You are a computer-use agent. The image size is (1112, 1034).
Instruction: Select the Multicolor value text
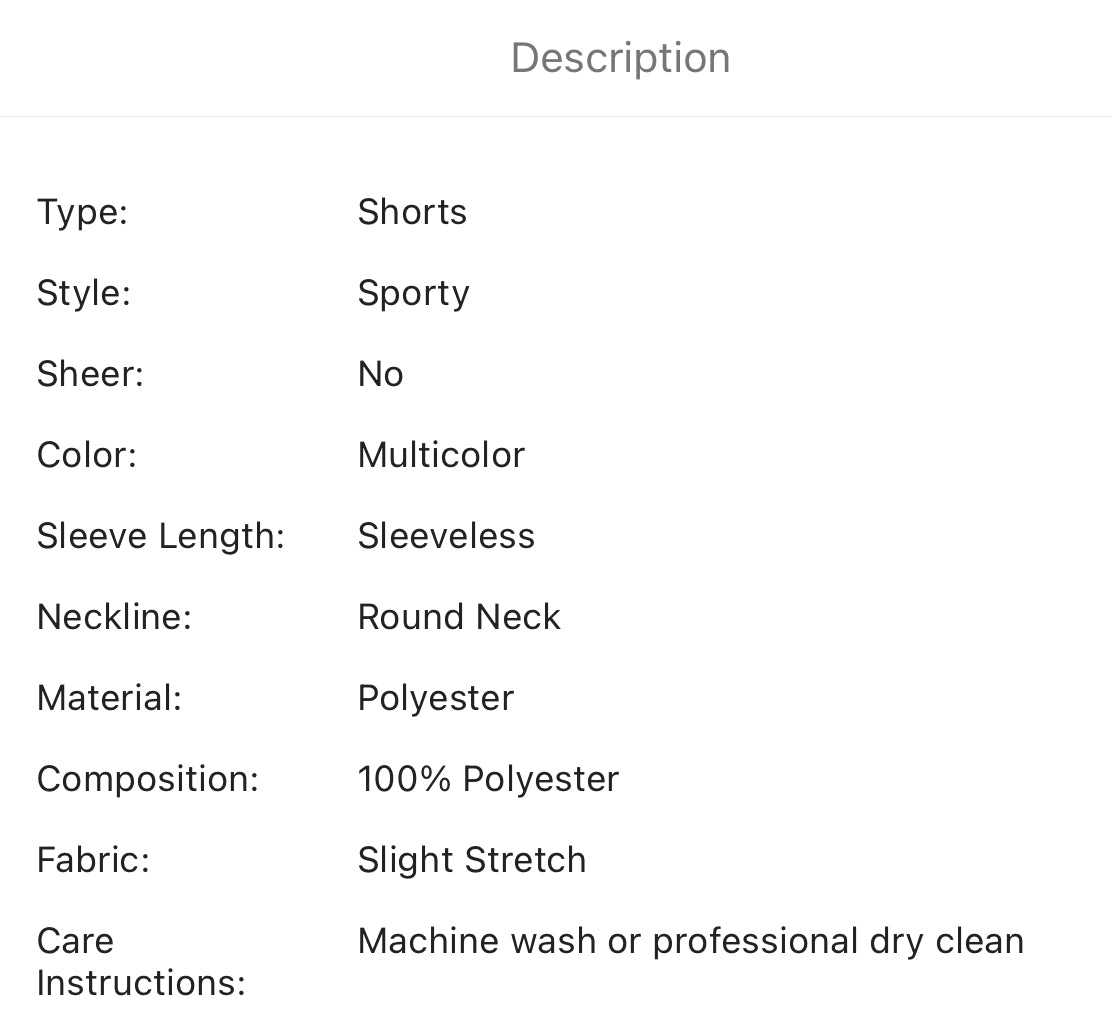click(441, 455)
